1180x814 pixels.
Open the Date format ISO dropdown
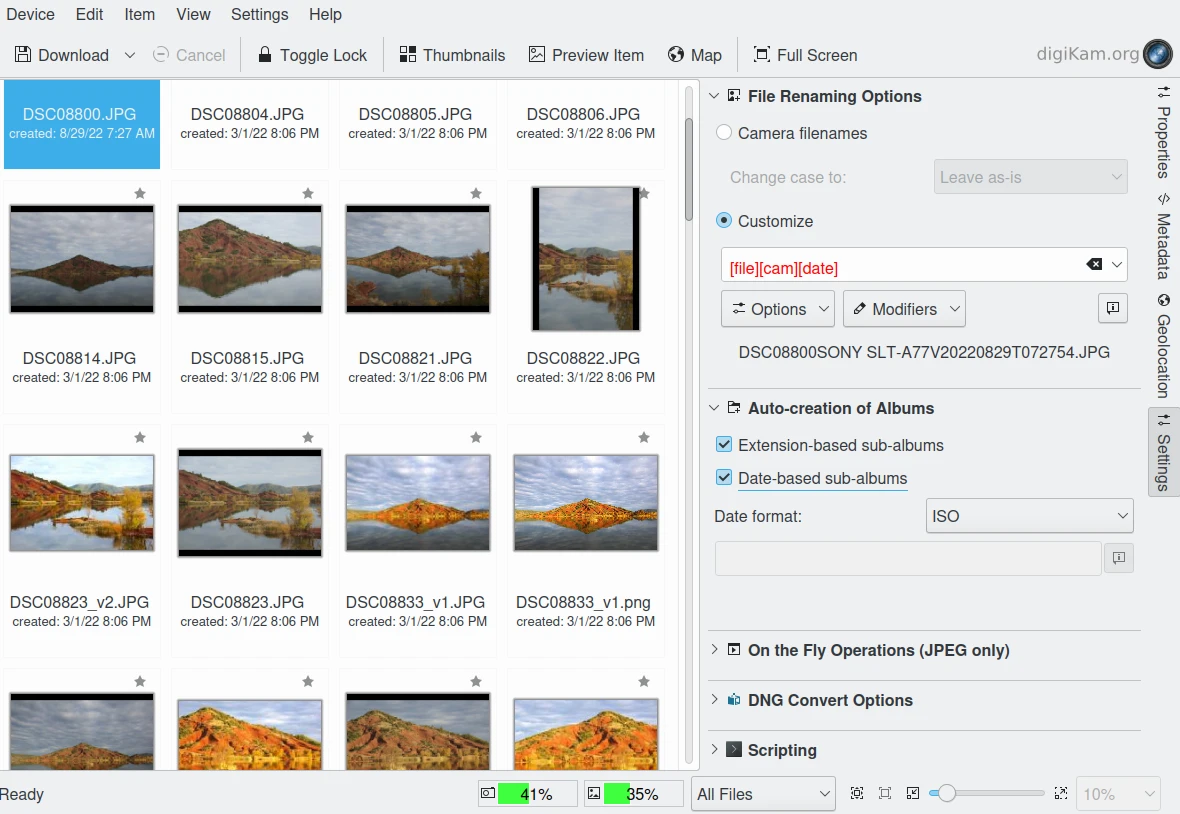[x=1029, y=516]
